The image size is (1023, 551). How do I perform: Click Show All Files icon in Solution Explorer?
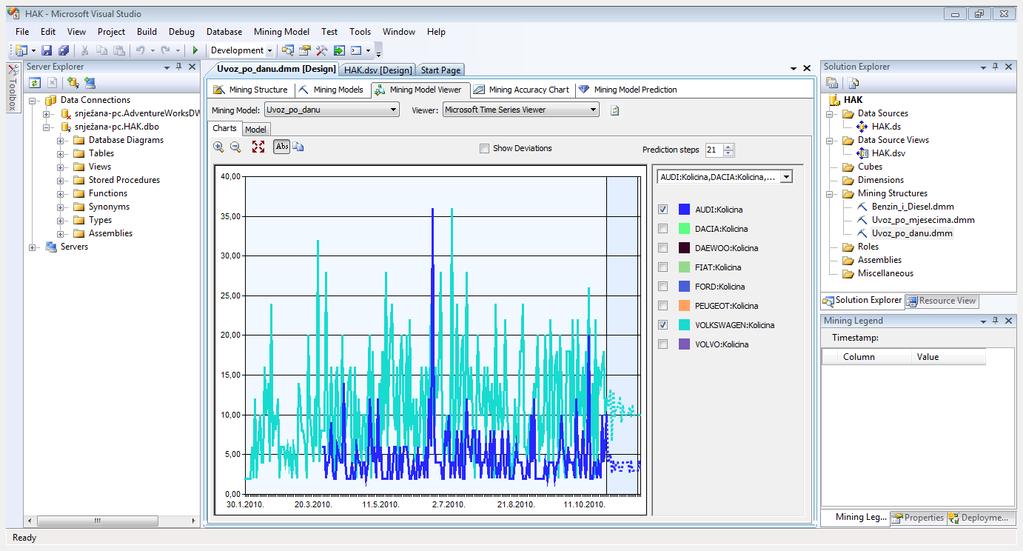pyautogui.click(x=853, y=83)
